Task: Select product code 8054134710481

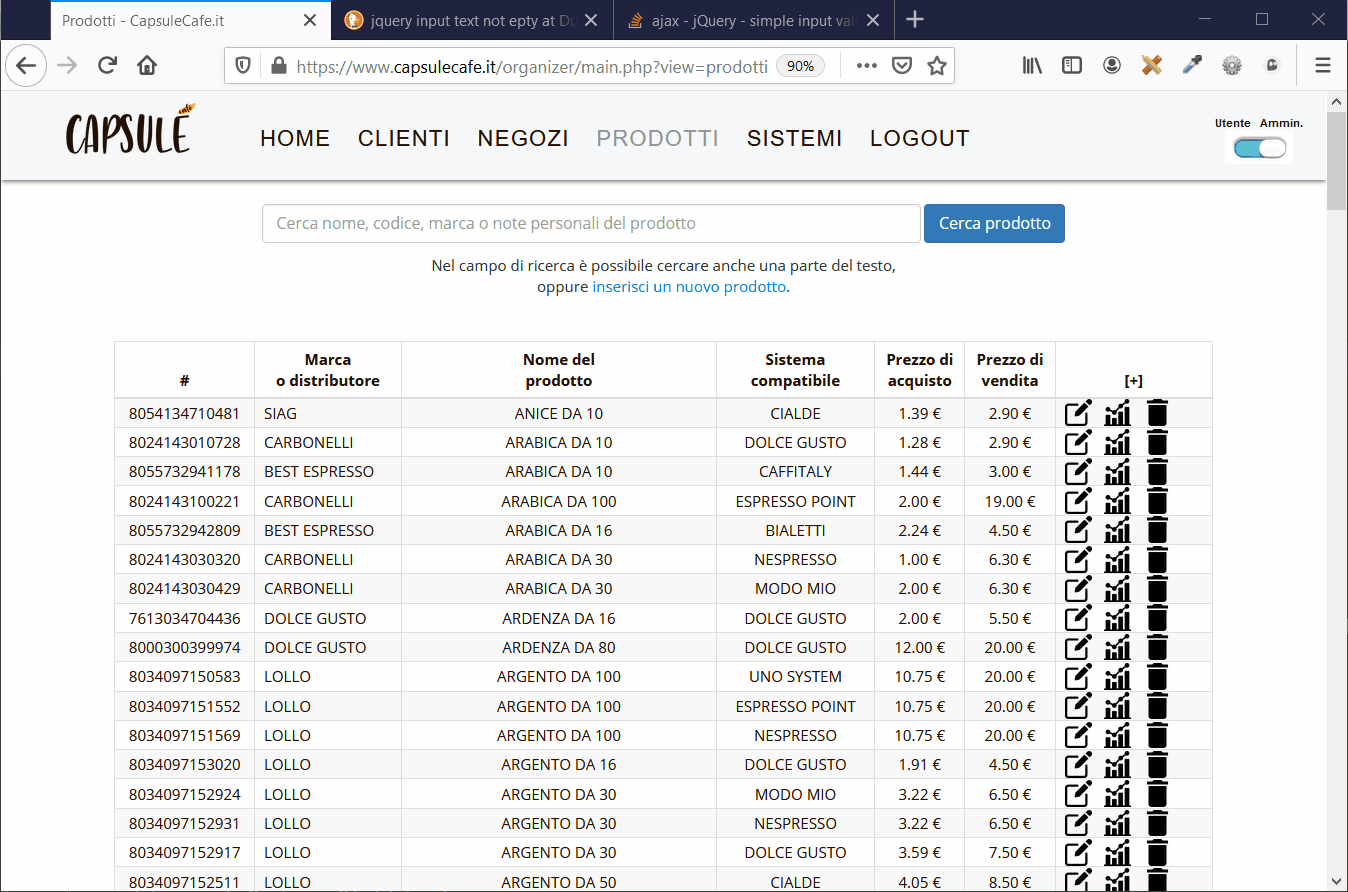Action: coord(185,413)
